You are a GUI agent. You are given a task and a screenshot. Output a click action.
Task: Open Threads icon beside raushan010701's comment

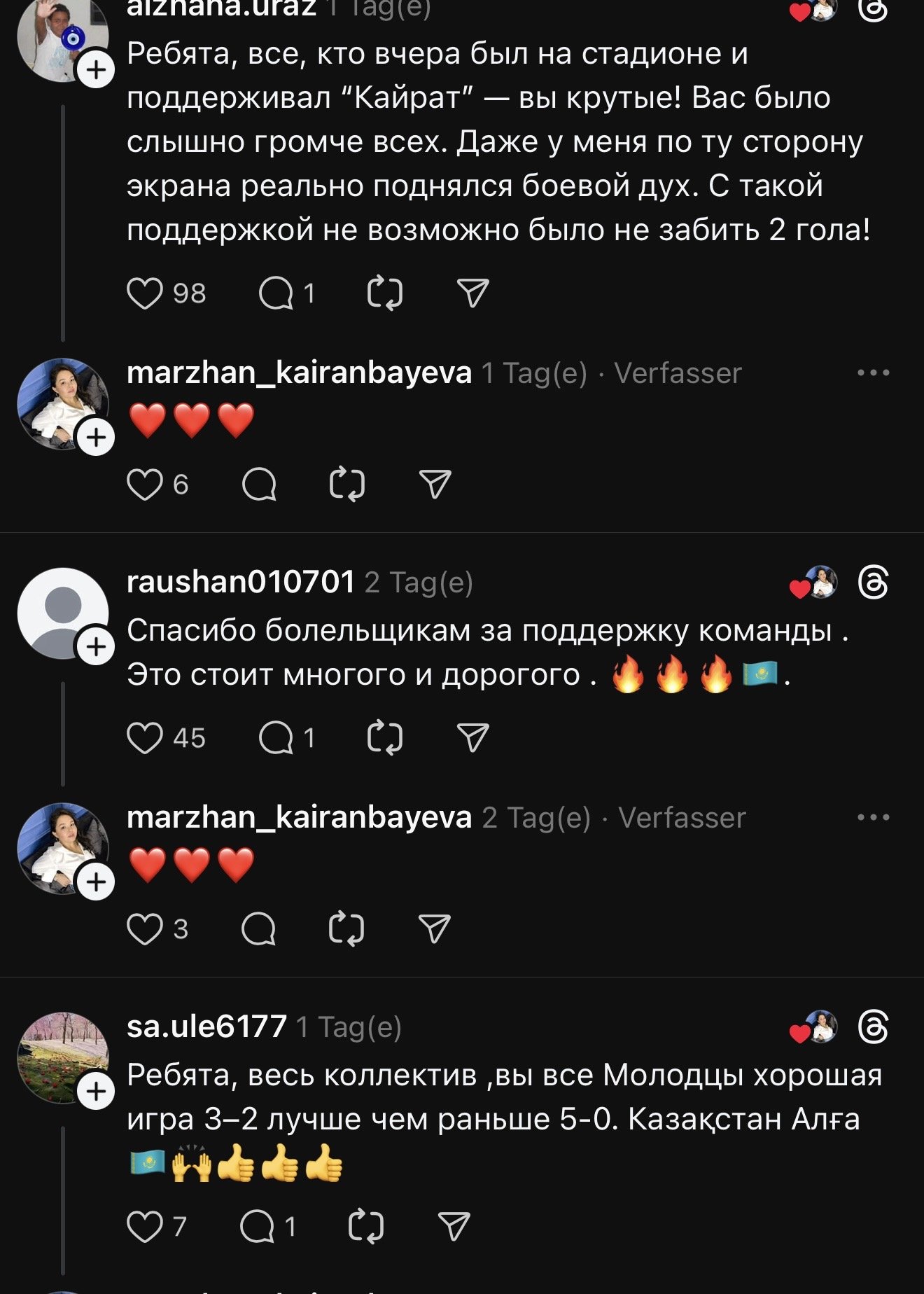[x=873, y=583]
